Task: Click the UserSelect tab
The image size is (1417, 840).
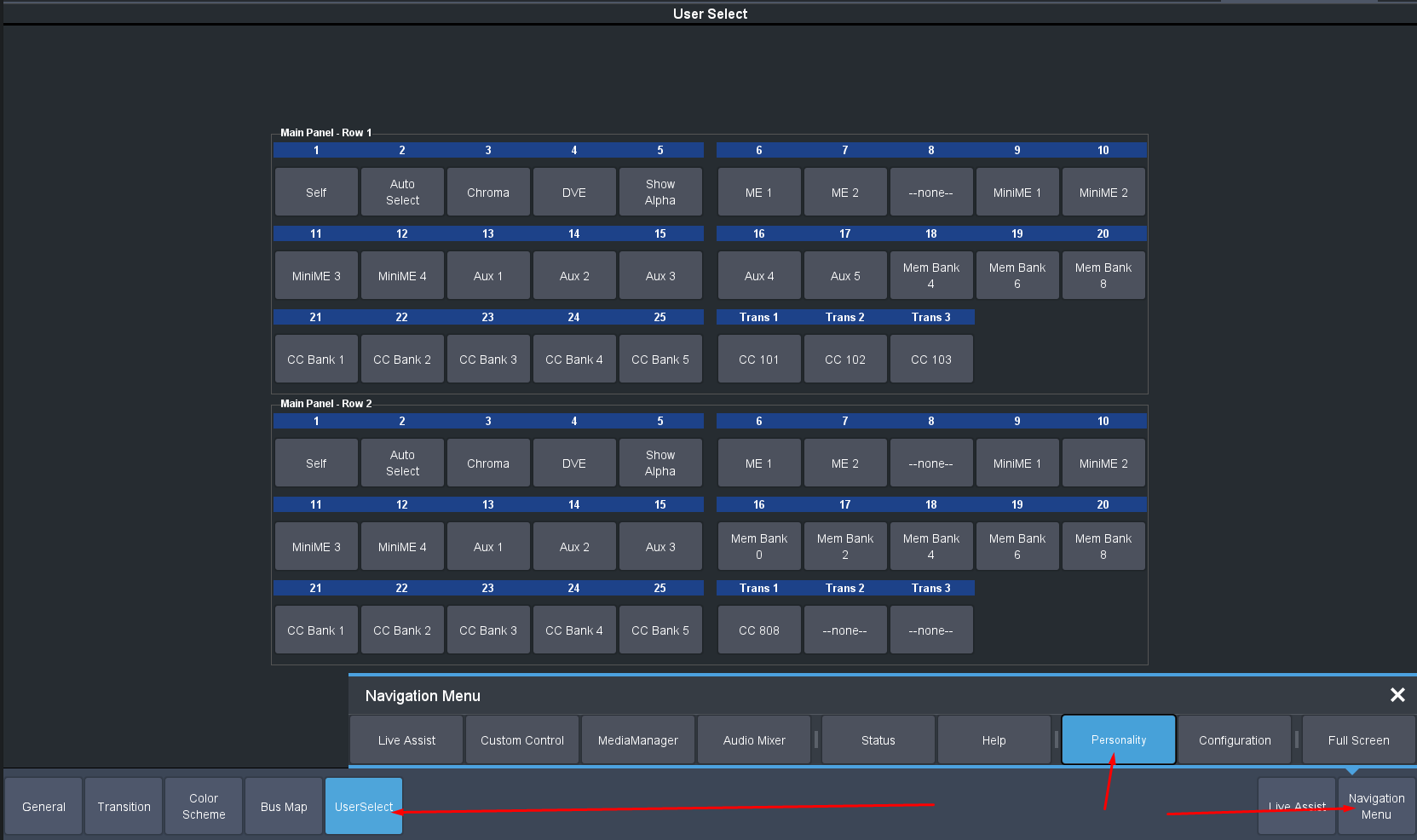Action: 363,807
